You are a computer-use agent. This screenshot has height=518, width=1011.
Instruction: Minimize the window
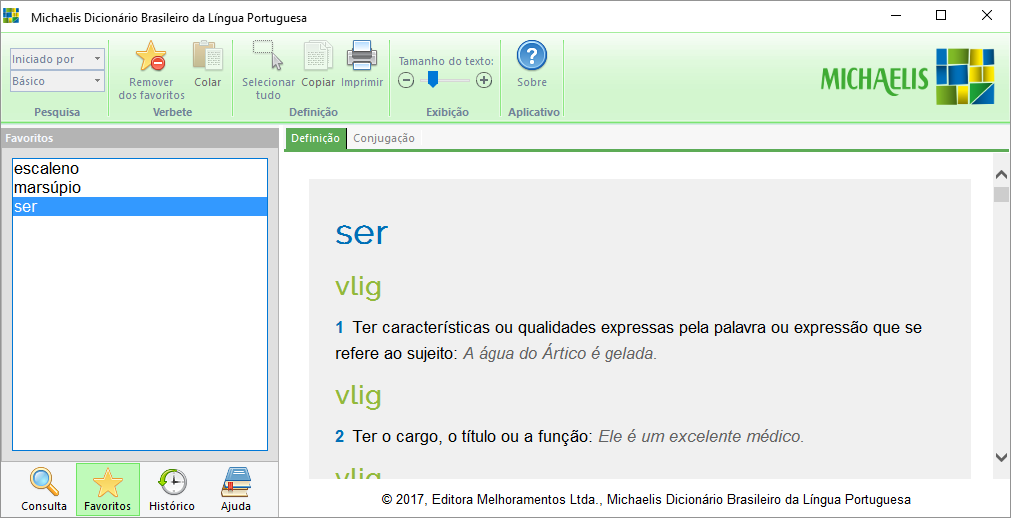pos(896,15)
